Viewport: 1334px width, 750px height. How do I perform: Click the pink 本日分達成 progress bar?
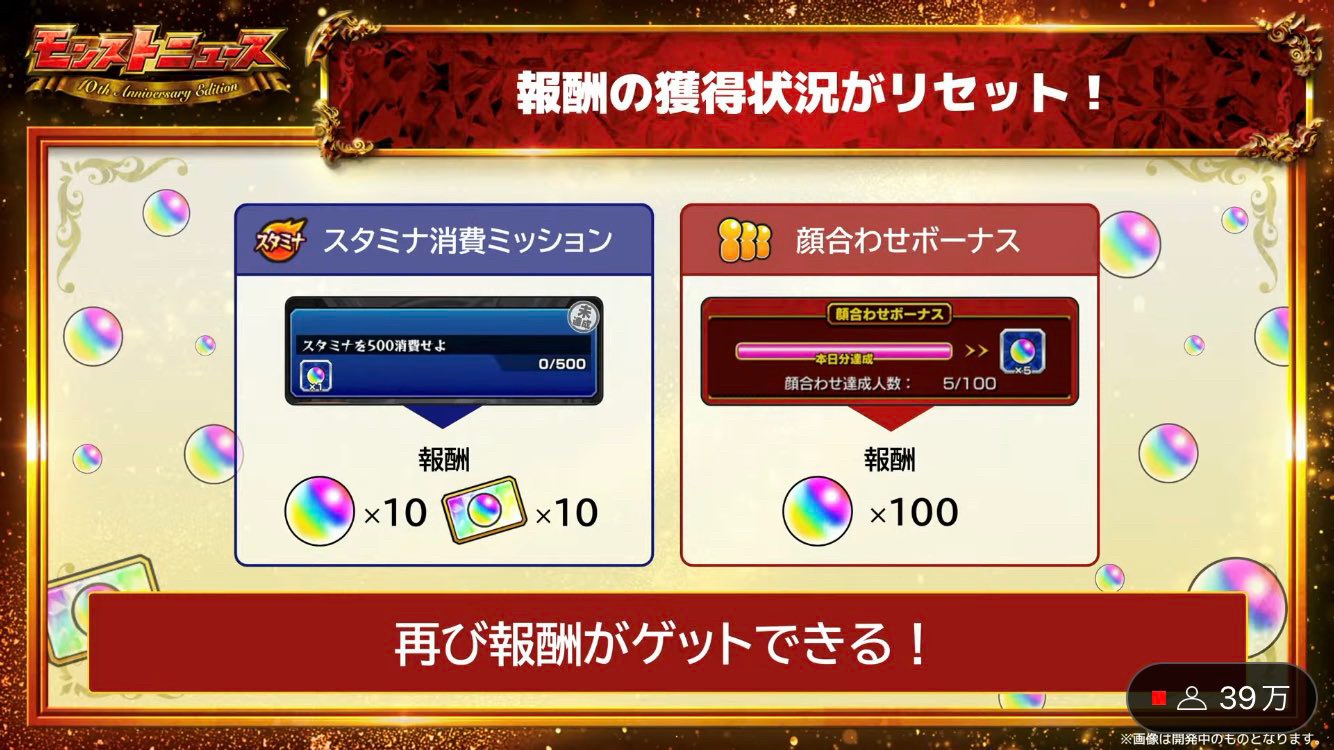pos(844,352)
